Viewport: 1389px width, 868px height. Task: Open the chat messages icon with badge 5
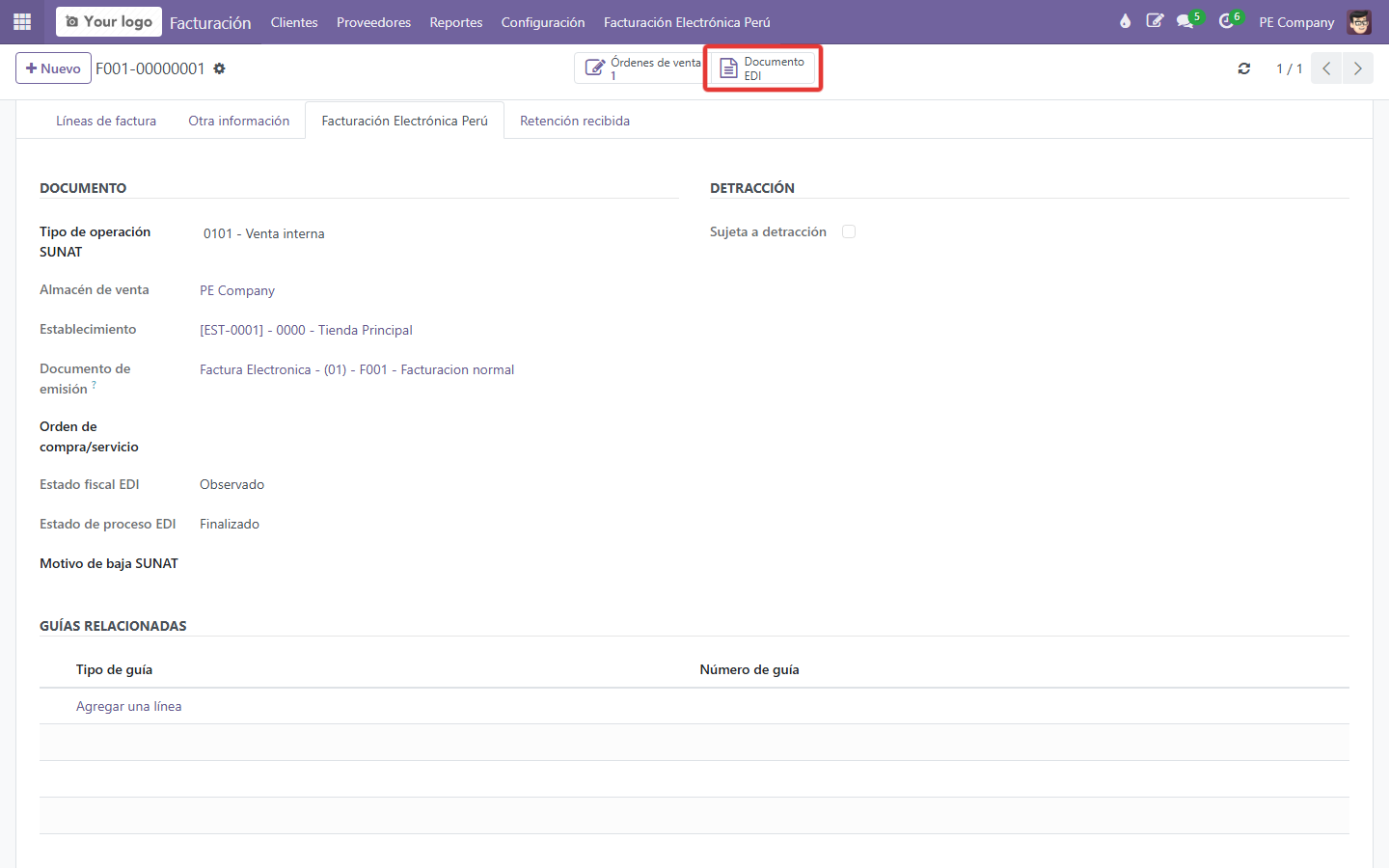point(1187,21)
